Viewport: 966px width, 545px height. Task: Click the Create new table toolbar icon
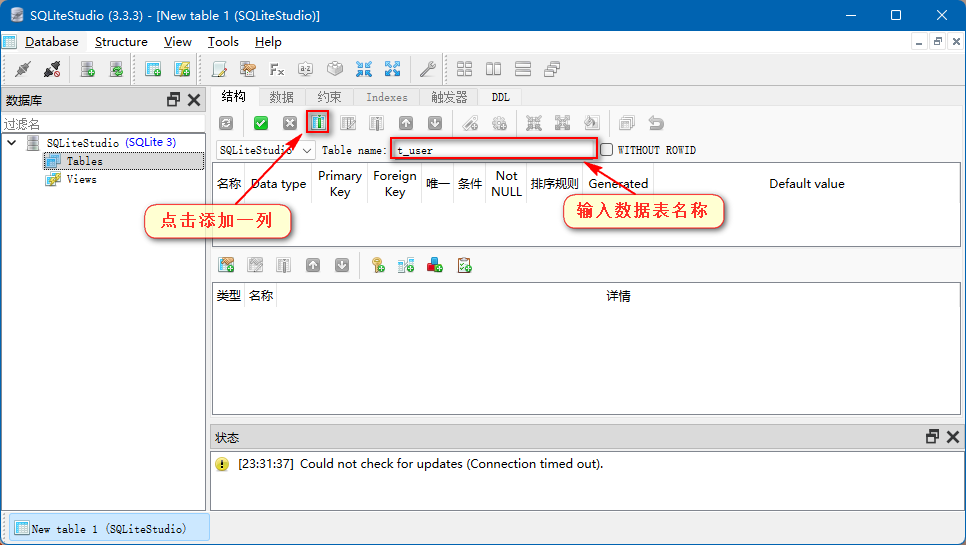(x=153, y=69)
